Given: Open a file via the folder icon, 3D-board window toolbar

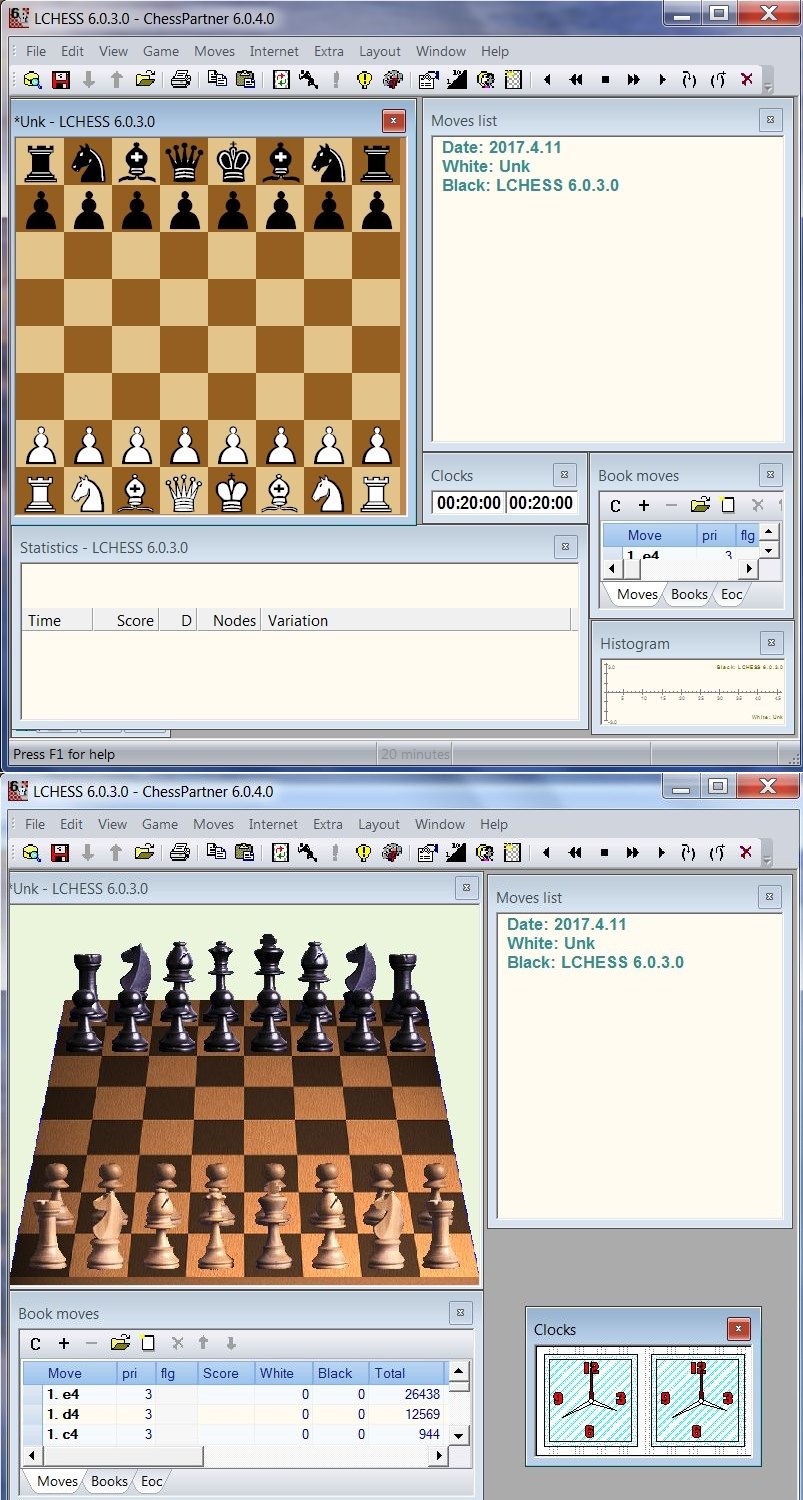Looking at the screenshot, I should click(x=145, y=853).
